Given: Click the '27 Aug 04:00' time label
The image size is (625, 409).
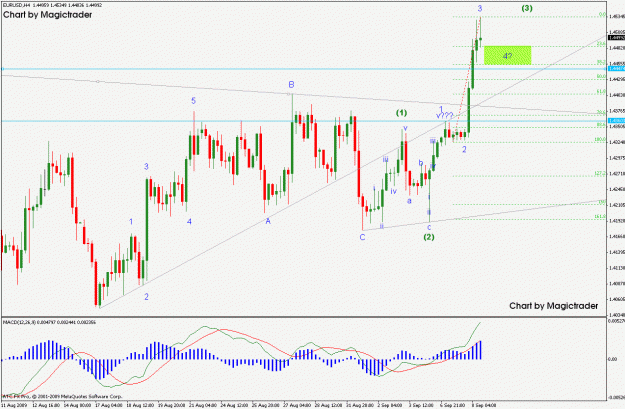Looking at the screenshot, I should tap(297, 405).
